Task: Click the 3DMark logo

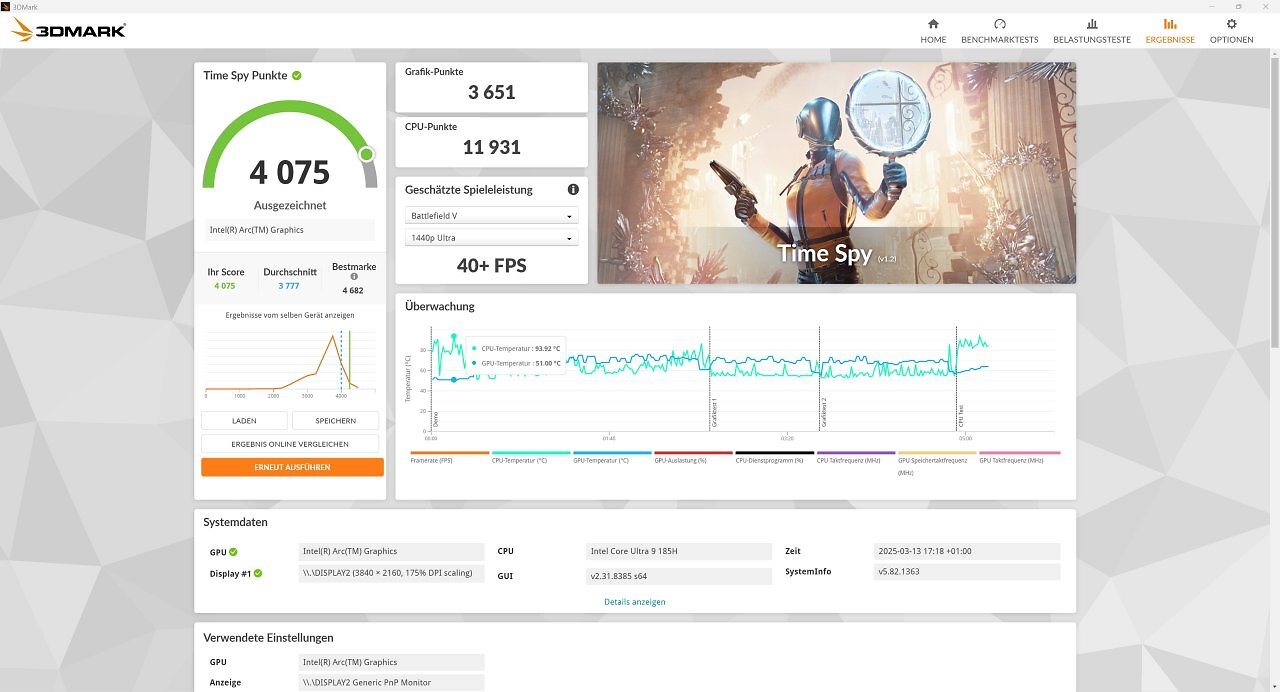Action: coord(68,30)
